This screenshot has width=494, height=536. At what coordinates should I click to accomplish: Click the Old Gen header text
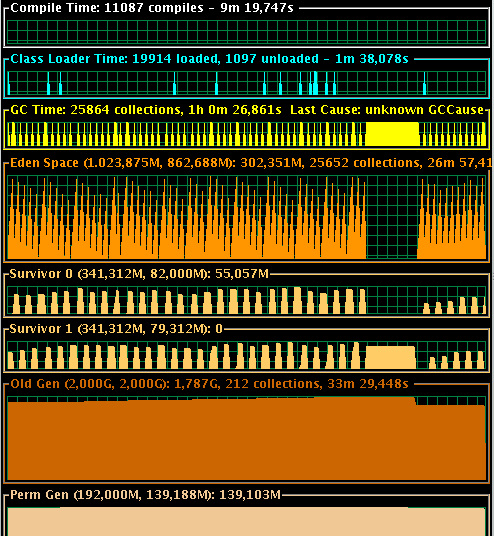(209, 384)
